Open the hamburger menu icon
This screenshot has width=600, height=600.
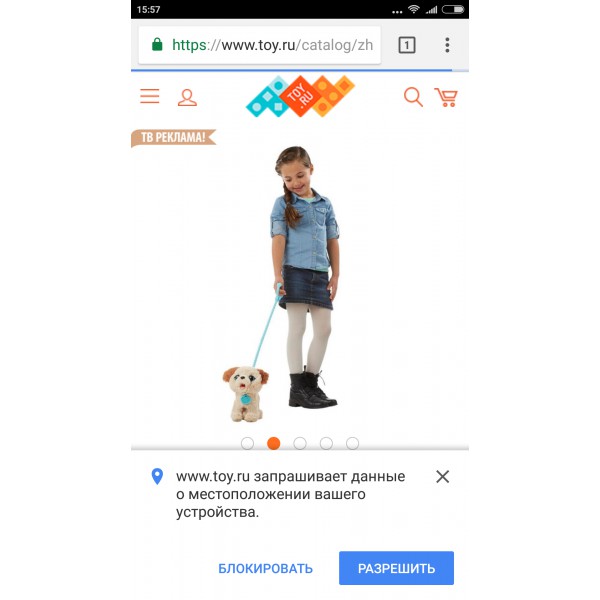(x=150, y=96)
